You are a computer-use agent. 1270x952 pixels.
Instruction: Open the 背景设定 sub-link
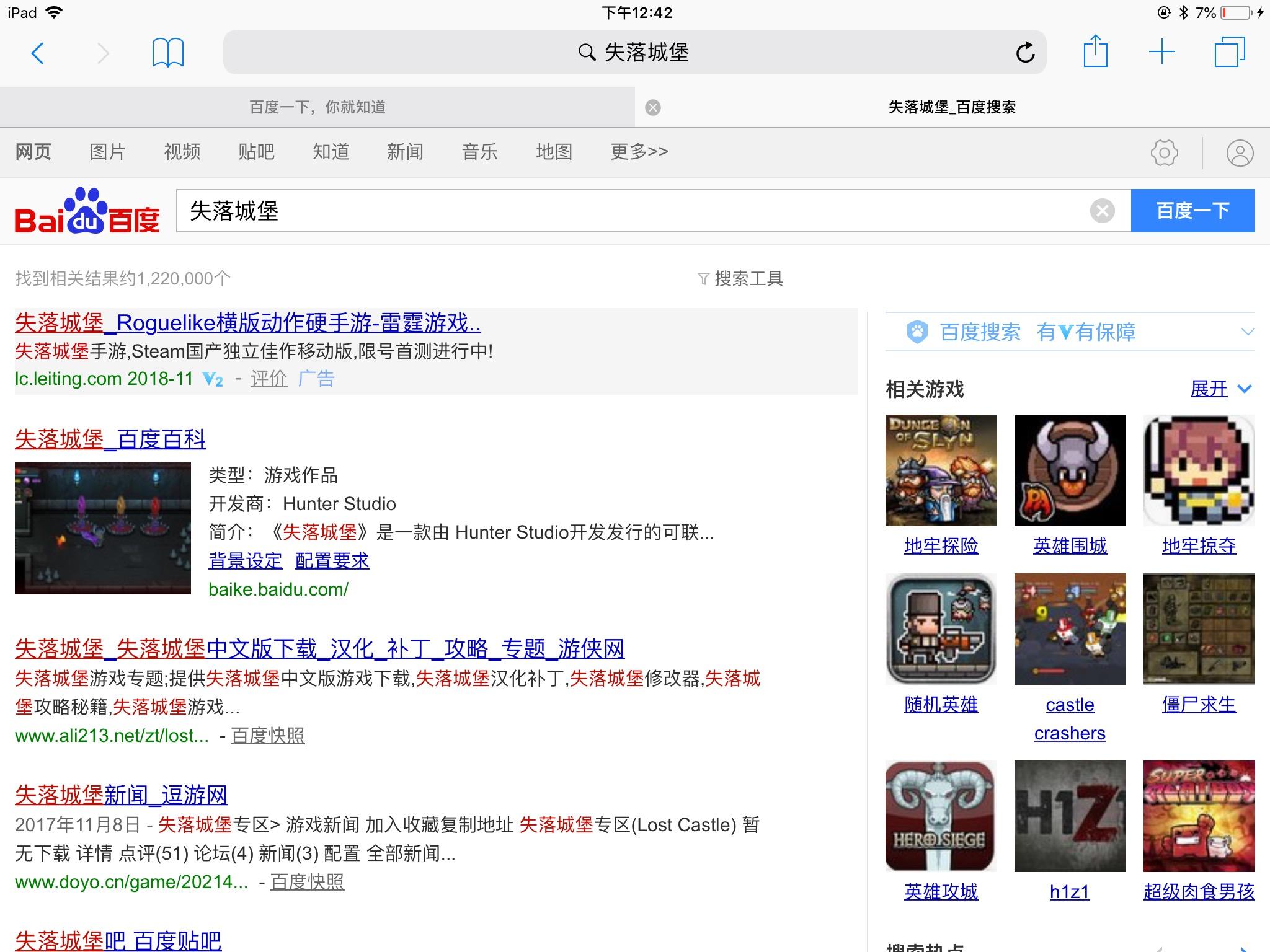[x=246, y=561]
